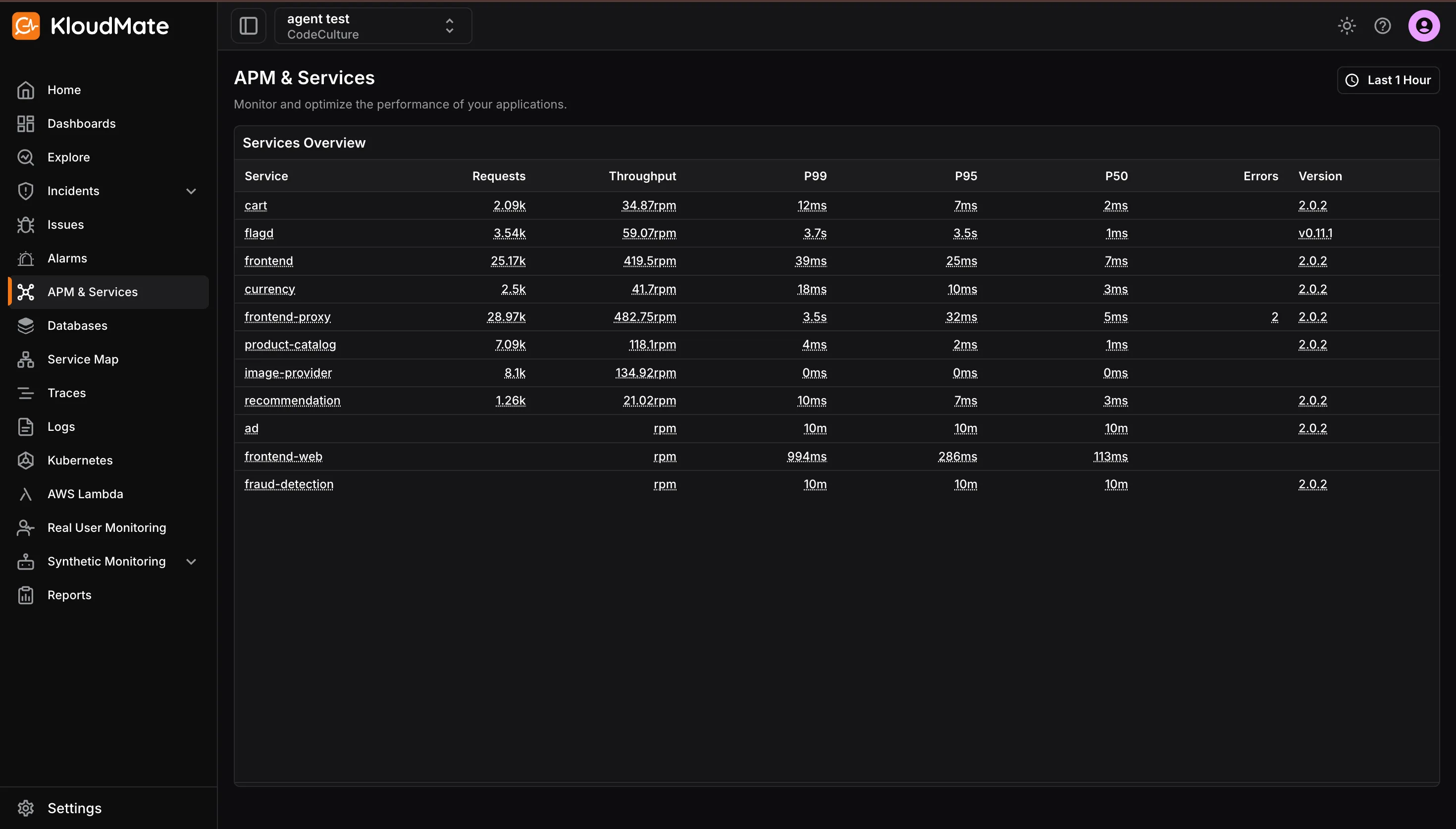This screenshot has height=829, width=1456.
Task: Open the flagd service link
Action: pyautogui.click(x=259, y=233)
